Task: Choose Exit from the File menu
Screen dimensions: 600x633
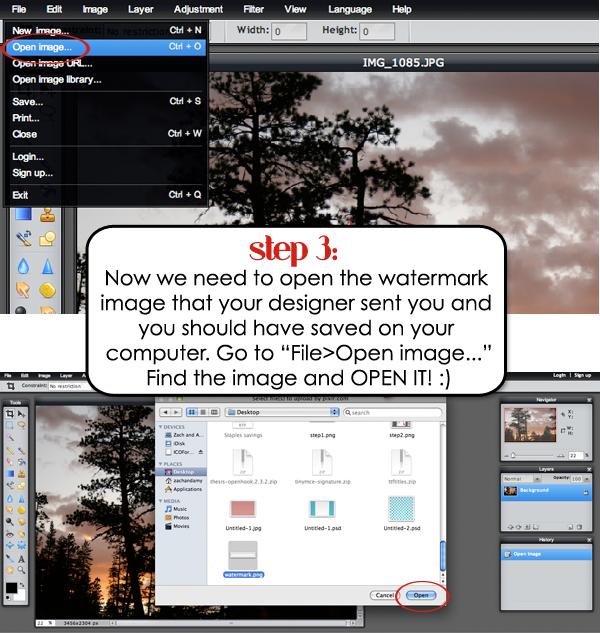Action: tap(106, 195)
